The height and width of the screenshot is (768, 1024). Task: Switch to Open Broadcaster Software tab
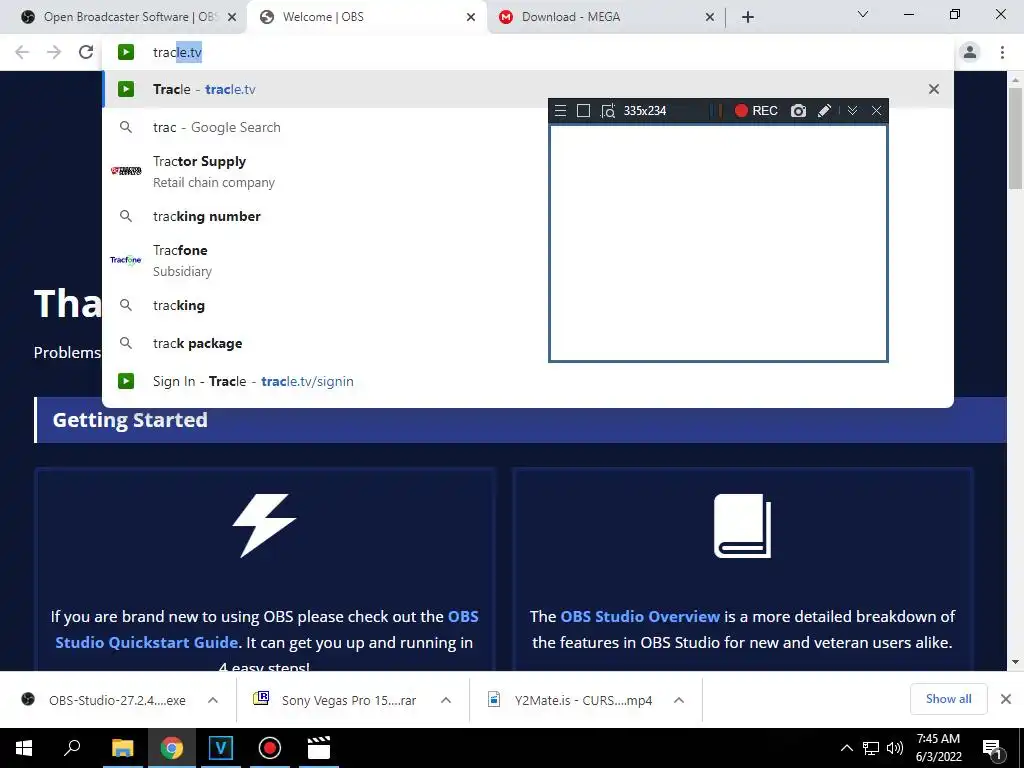pos(121,17)
